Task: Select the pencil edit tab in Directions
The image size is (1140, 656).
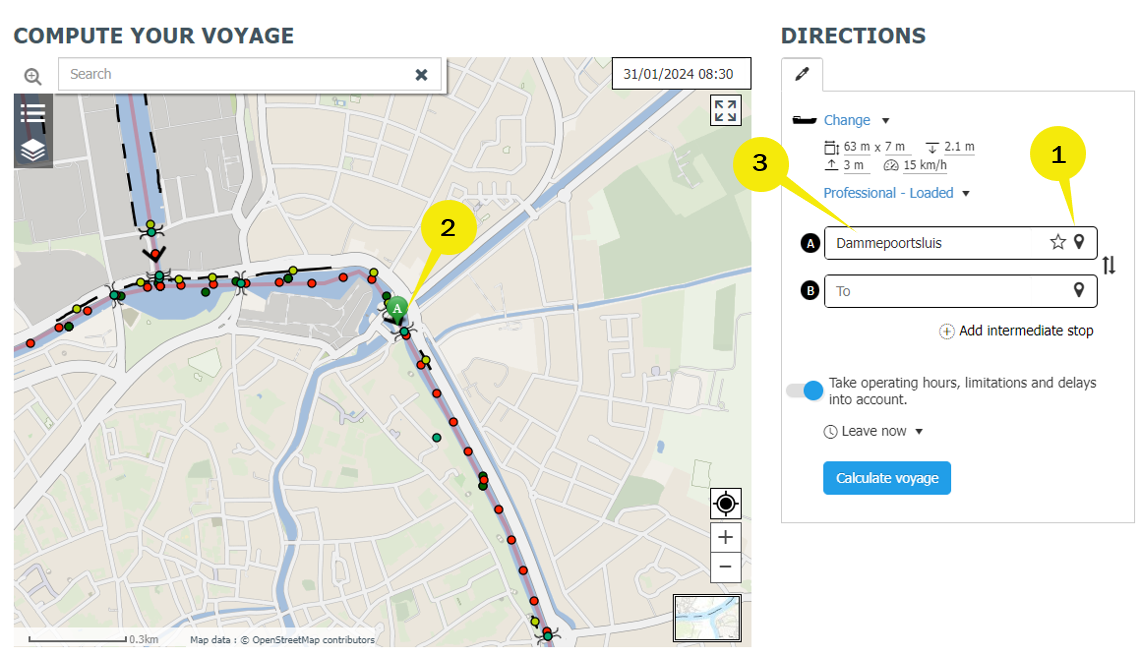Action: click(802, 75)
